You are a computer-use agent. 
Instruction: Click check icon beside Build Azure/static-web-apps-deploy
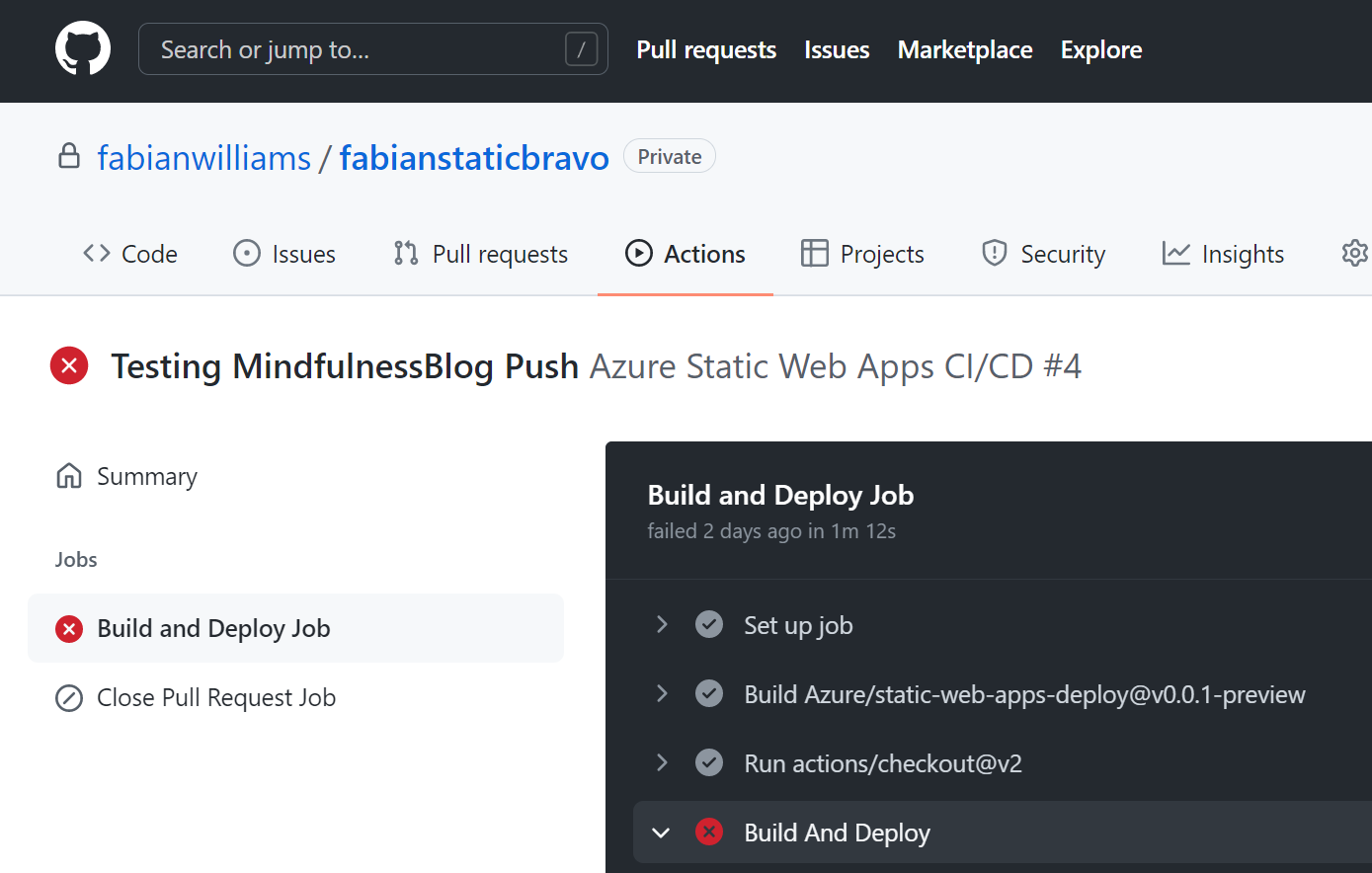point(709,694)
